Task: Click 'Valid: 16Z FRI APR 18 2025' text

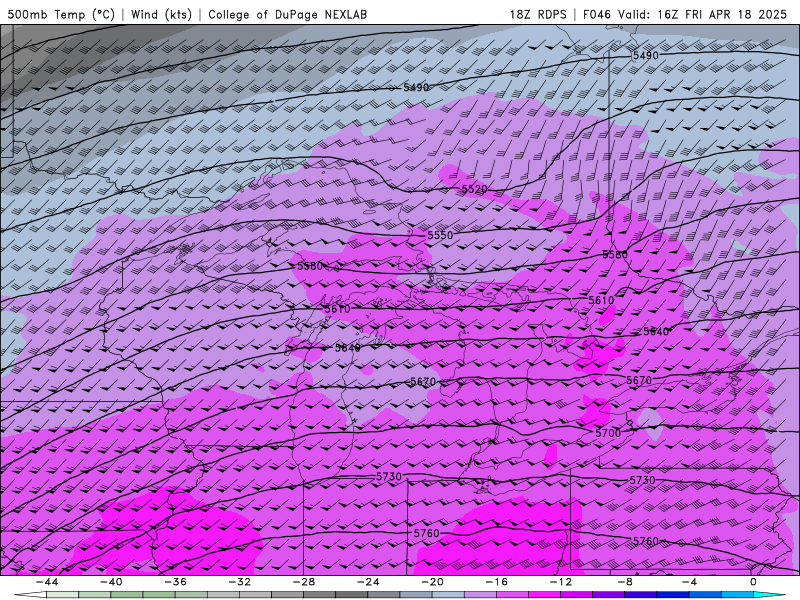Action: (703, 15)
